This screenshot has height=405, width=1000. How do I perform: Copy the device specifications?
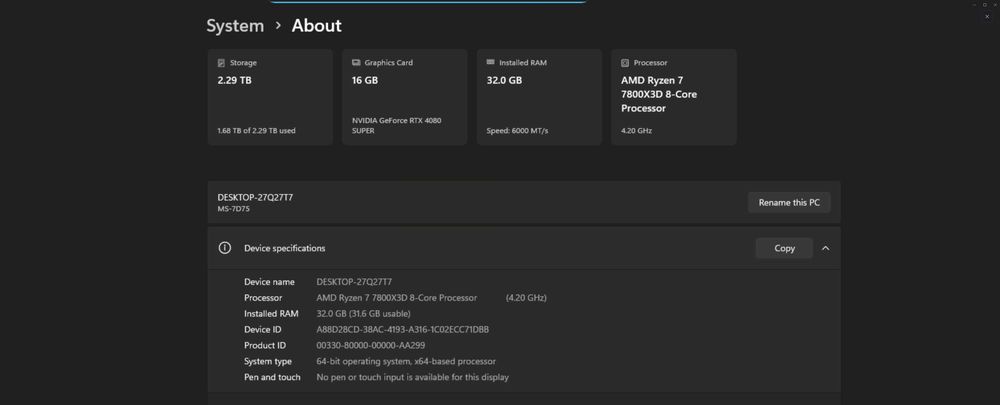pos(785,248)
